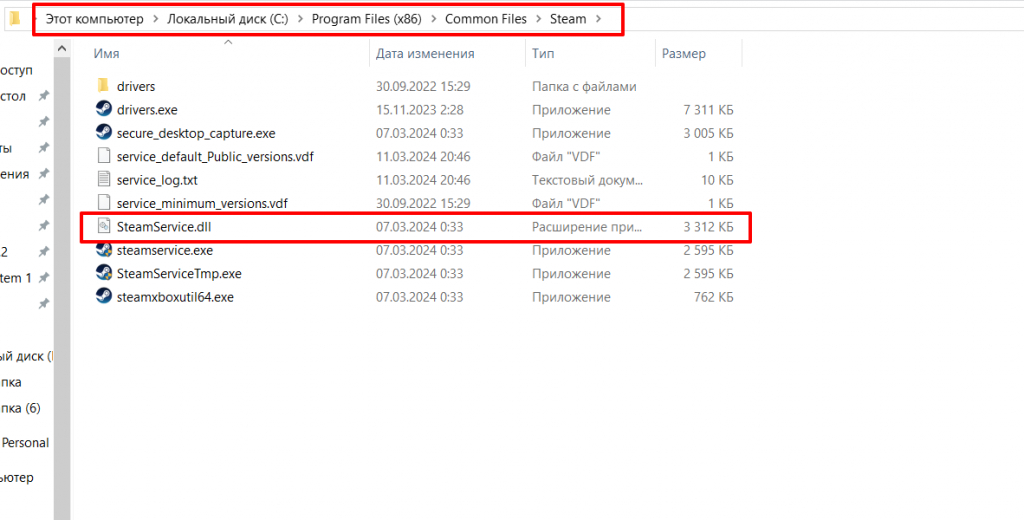Expand the chevron after Этот компьютер
The image size is (1024, 520).
tap(155, 19)
